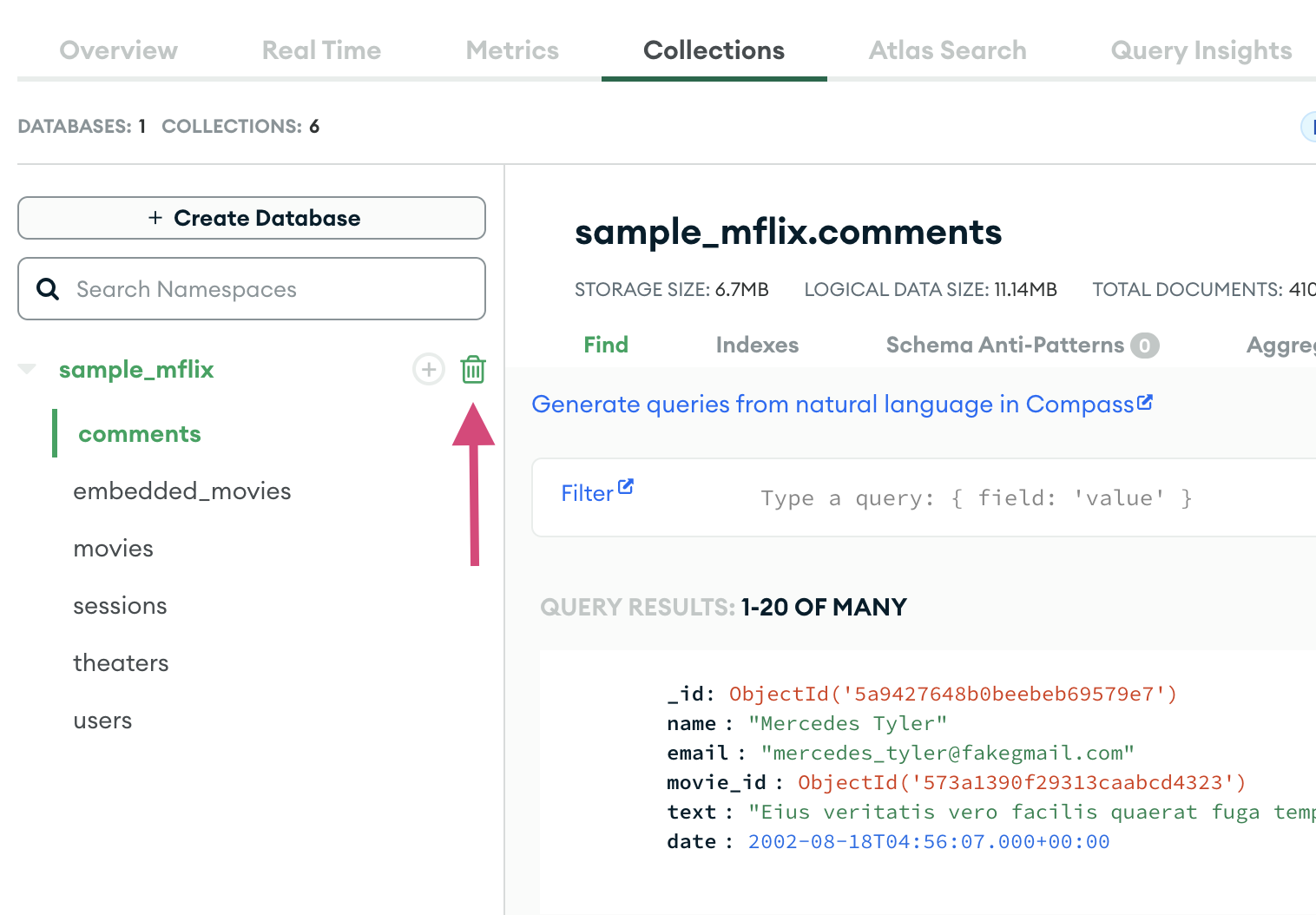Viewport: 1316px width, 915px height.
Task: Switch to the Real Time tab
Action: click(x=321, y=50)
